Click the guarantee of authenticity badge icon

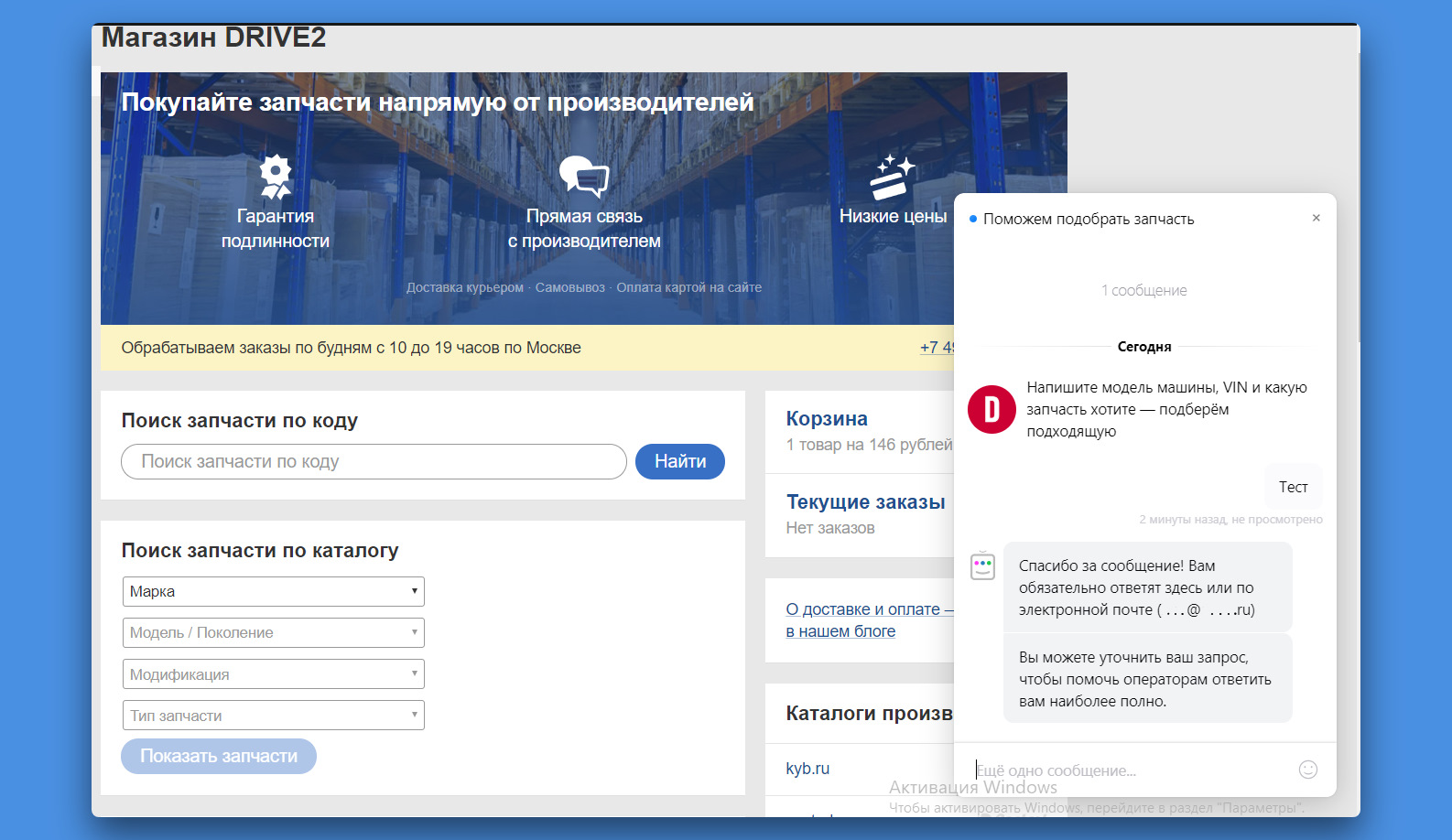point(275,177)
